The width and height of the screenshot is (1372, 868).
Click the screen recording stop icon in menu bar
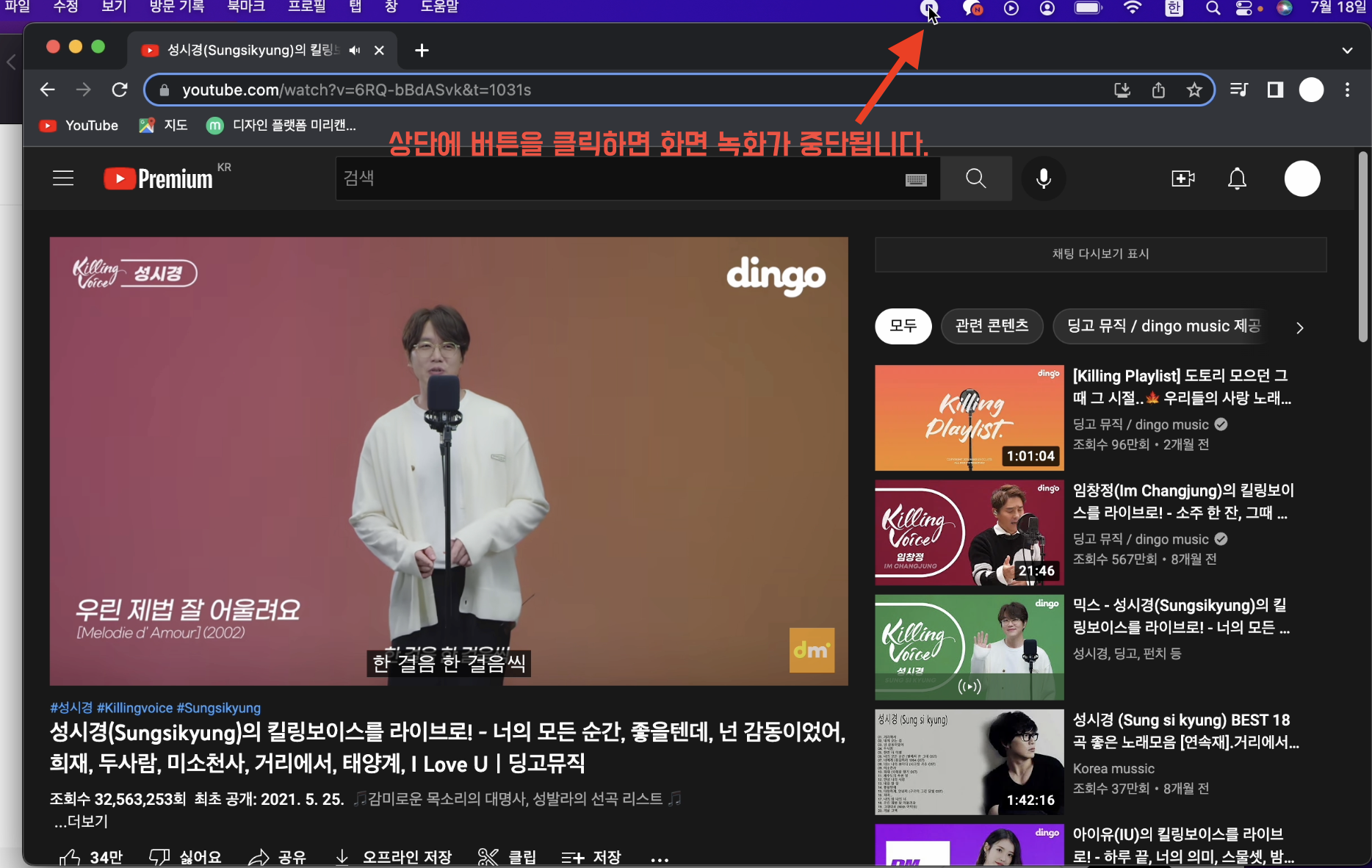pyautogui.click(x=928, y=8)
